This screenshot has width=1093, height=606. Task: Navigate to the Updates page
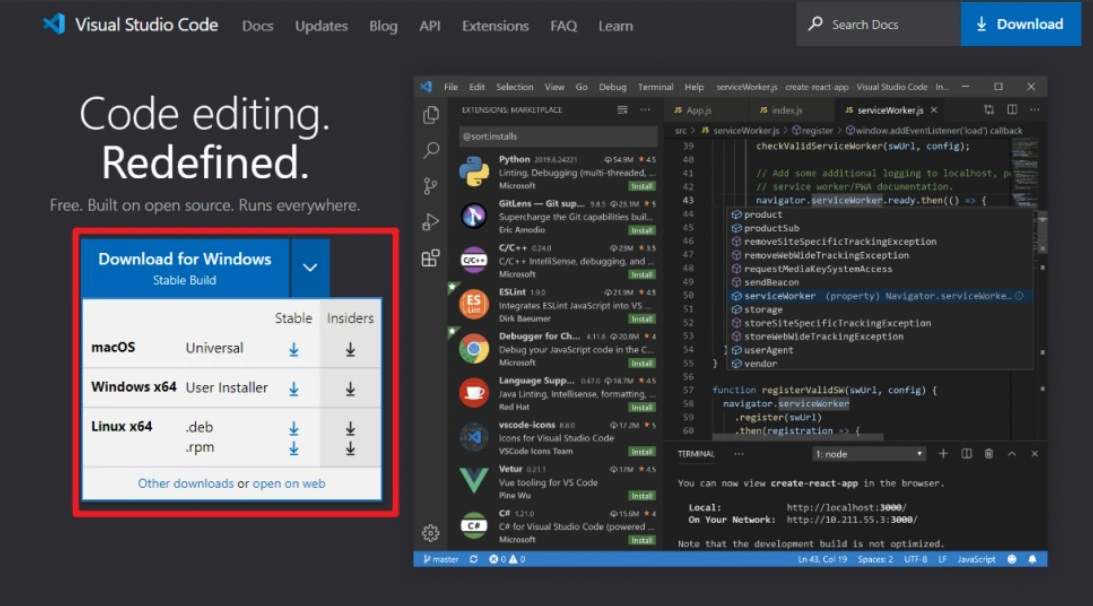(x=321, y=26)
